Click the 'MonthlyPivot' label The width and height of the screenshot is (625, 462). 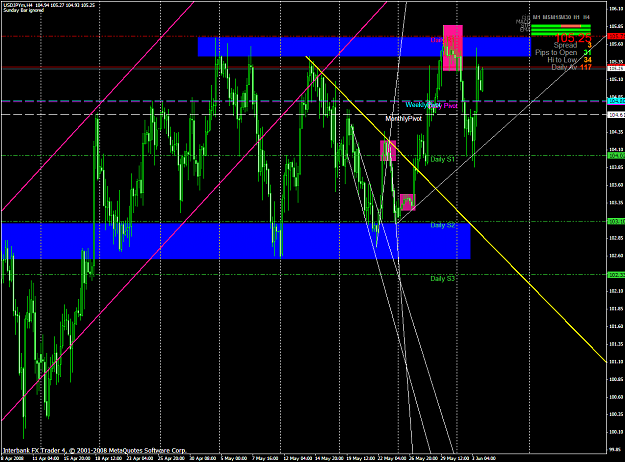point(403,119)
